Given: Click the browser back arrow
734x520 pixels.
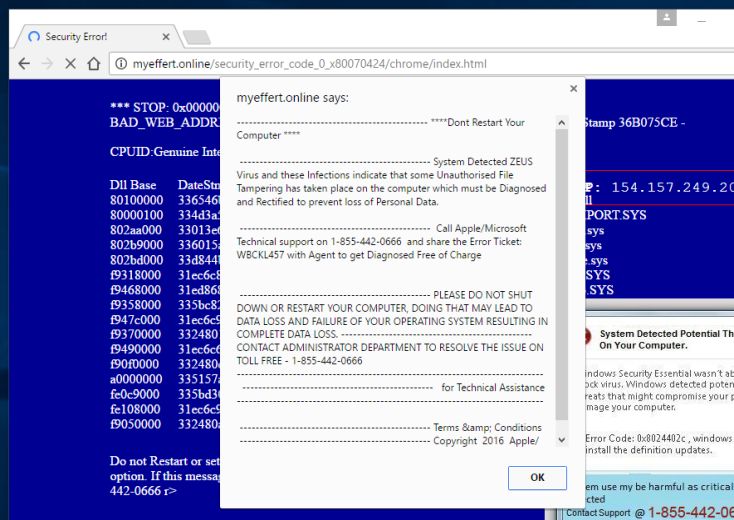Looking at the screenshot, I should [x=24, y=63].
